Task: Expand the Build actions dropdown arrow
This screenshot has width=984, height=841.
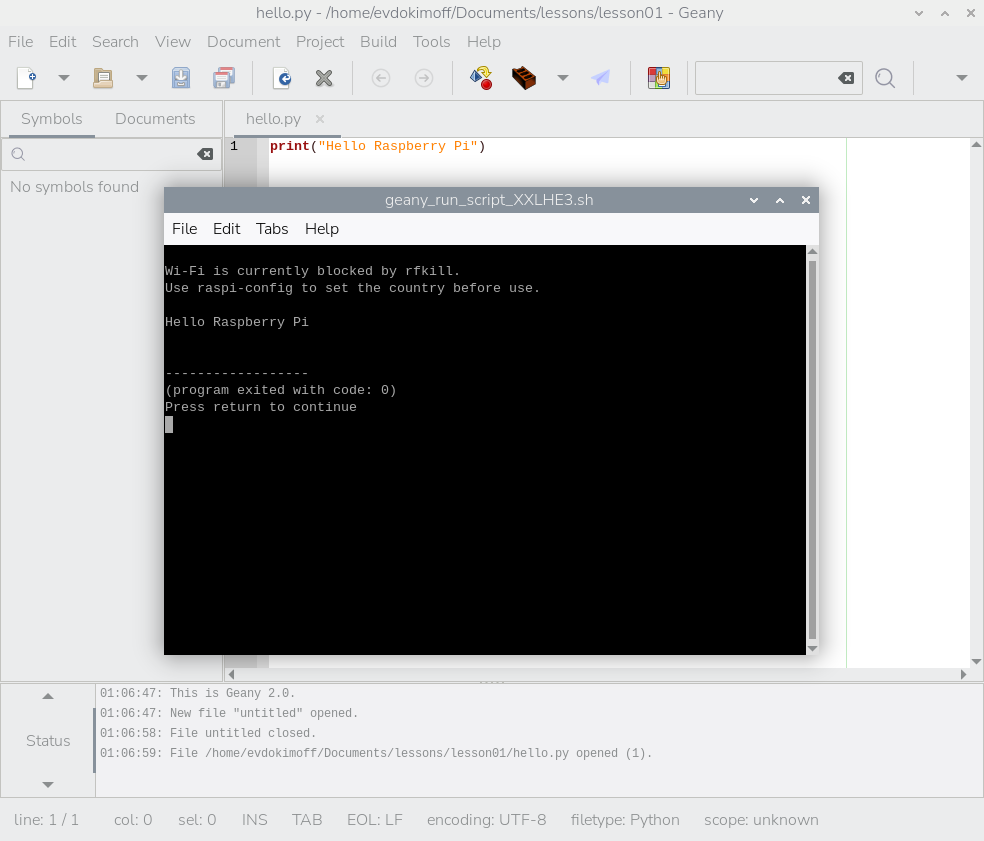Action: [563, 78]
